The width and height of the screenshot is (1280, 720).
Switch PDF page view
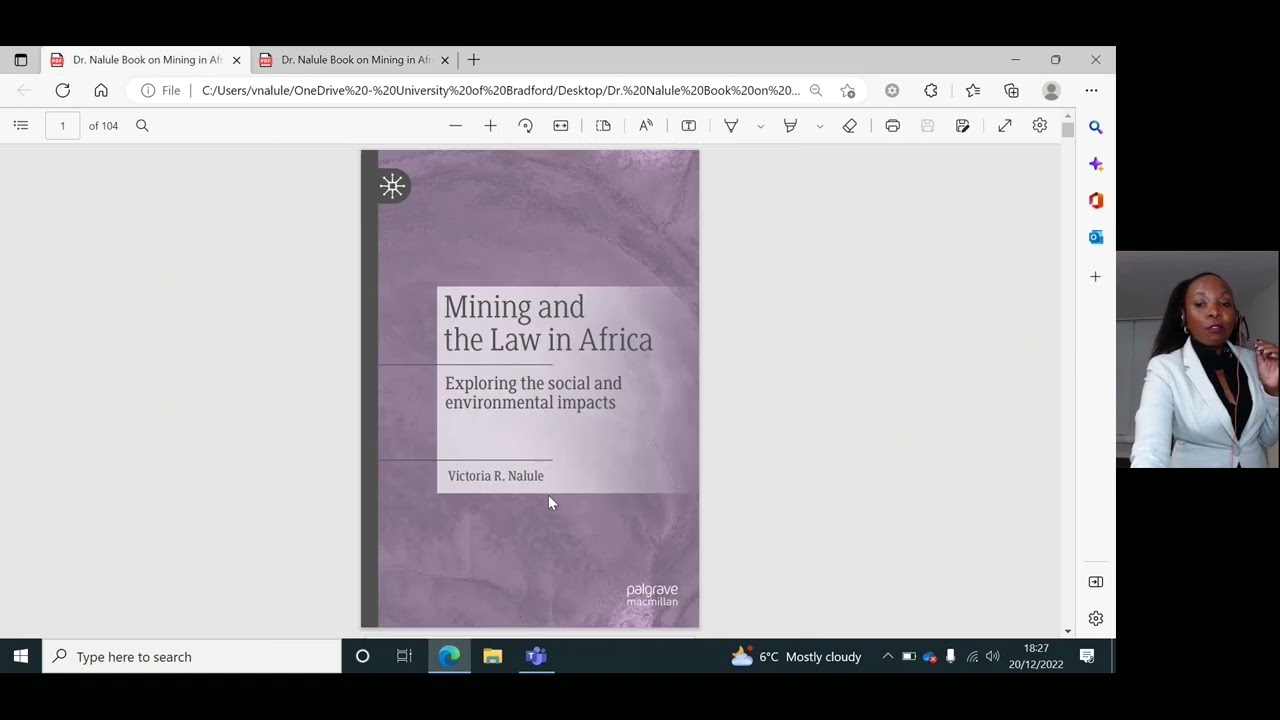(603, 125)
